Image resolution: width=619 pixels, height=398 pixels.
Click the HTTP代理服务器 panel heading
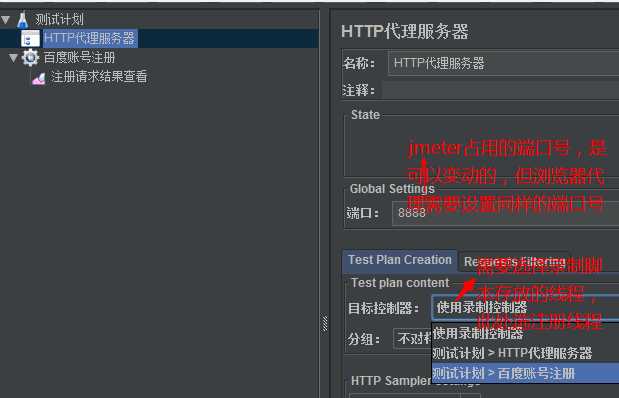pyautogui.click(x=405, y=32)
